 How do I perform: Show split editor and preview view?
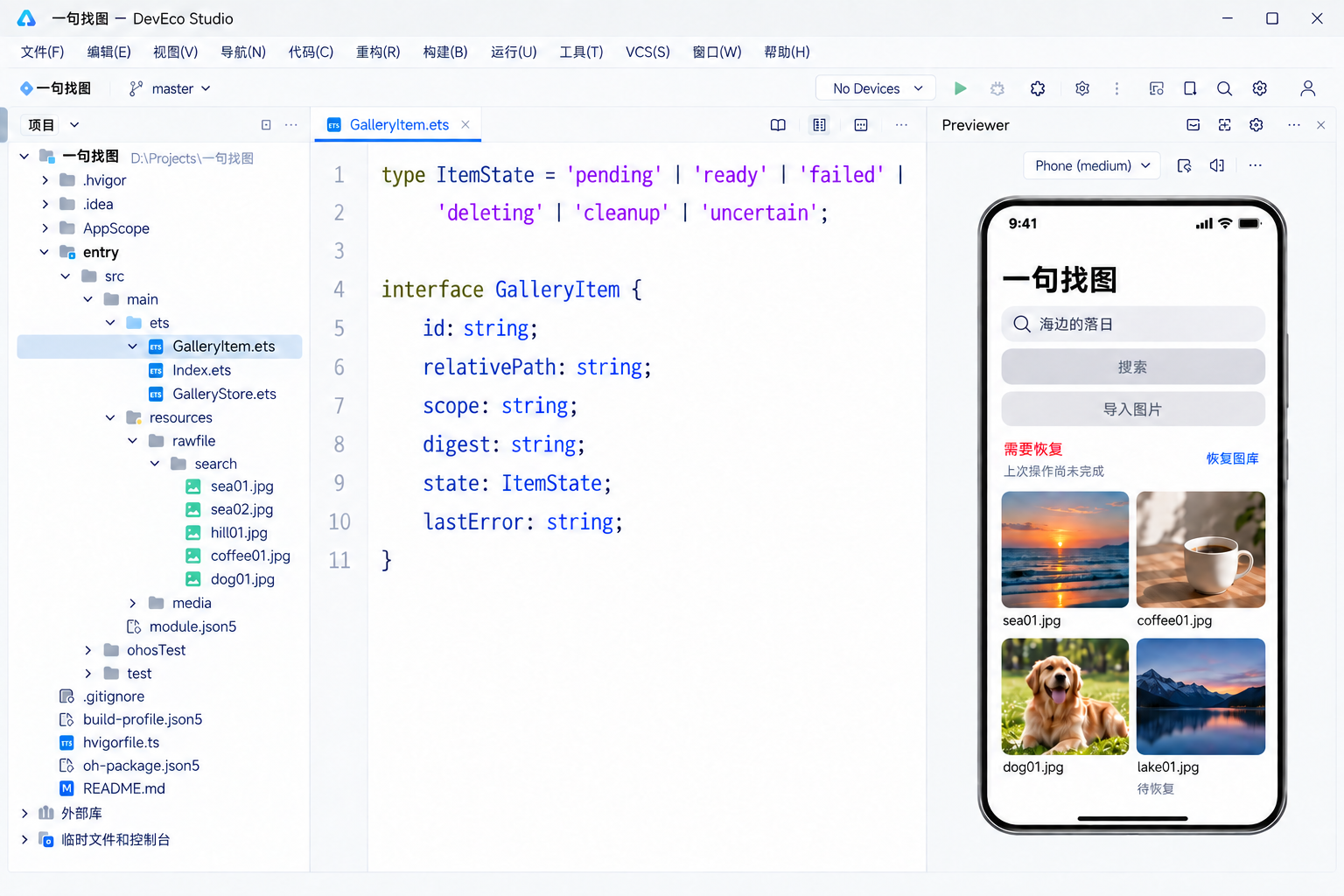pos(819,125)
